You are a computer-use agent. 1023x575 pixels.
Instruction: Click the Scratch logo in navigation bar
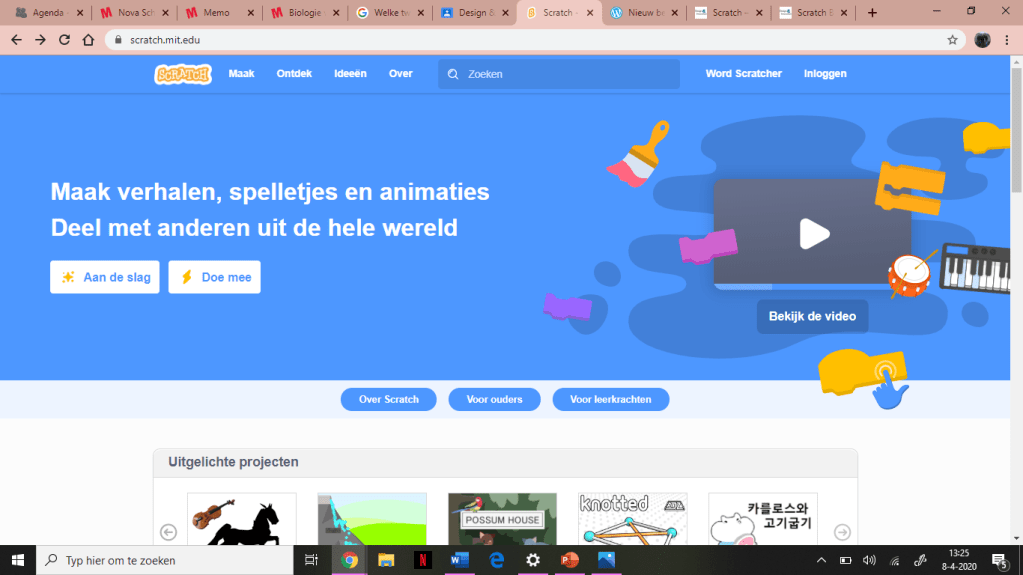point(183,74)
